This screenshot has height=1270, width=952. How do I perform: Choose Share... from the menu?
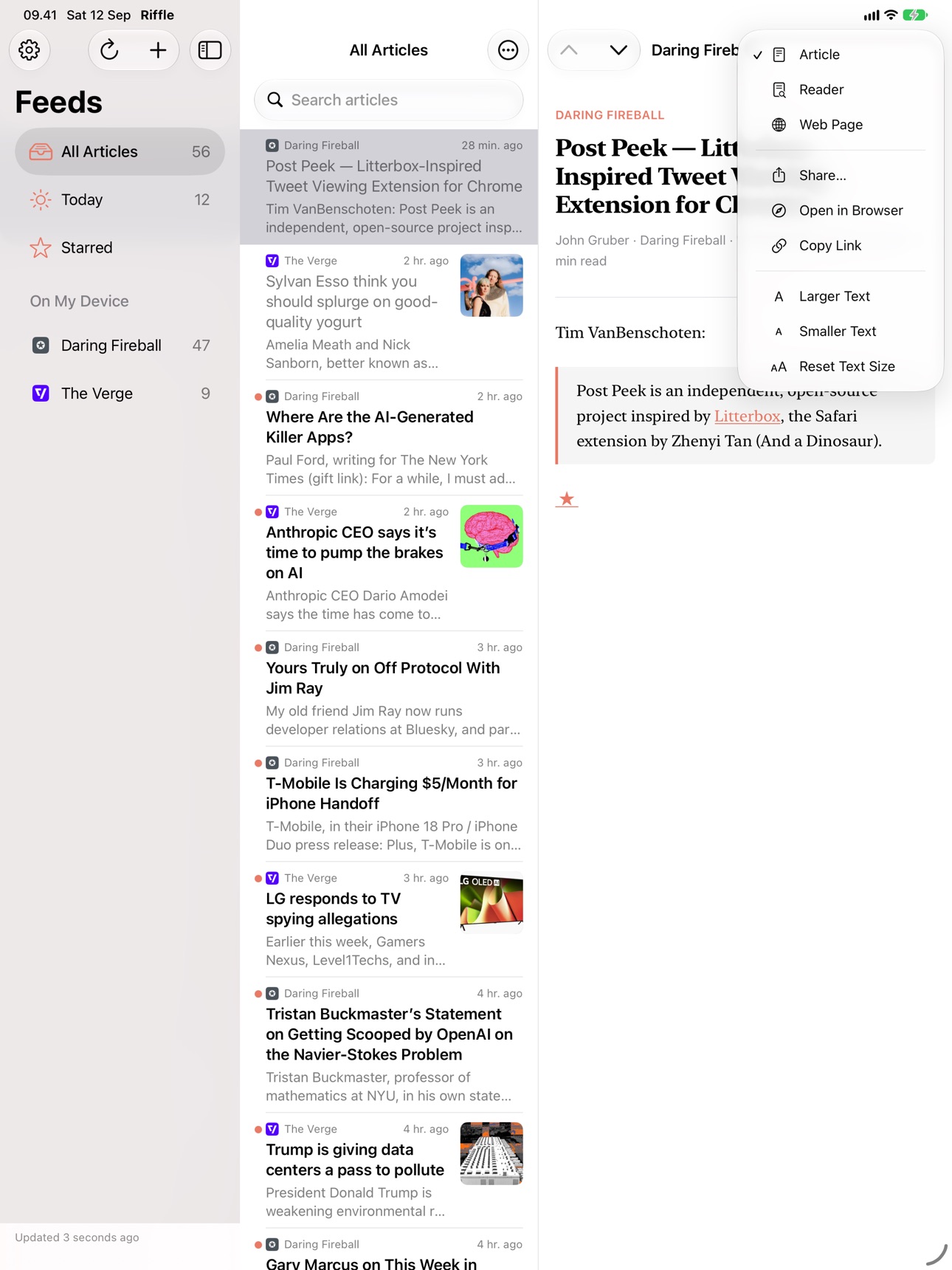click(x=841, y=175)
